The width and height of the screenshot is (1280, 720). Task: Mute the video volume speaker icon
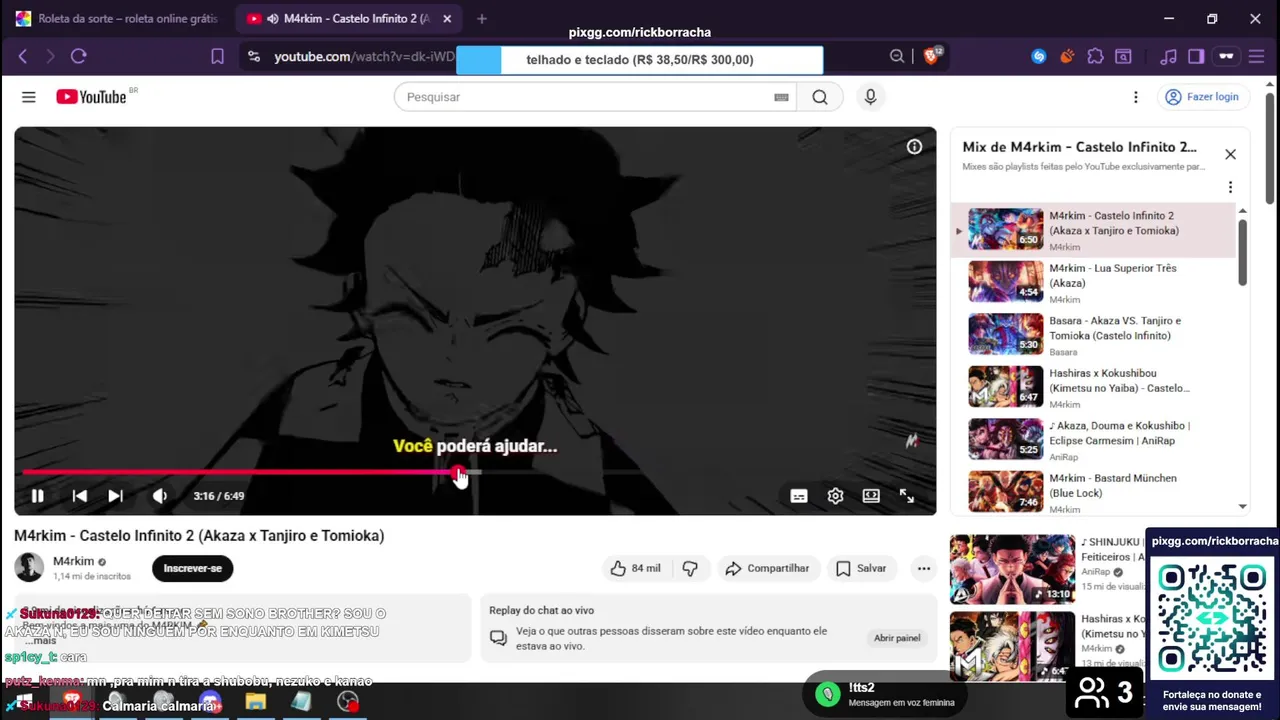click(x=160, y=496)
